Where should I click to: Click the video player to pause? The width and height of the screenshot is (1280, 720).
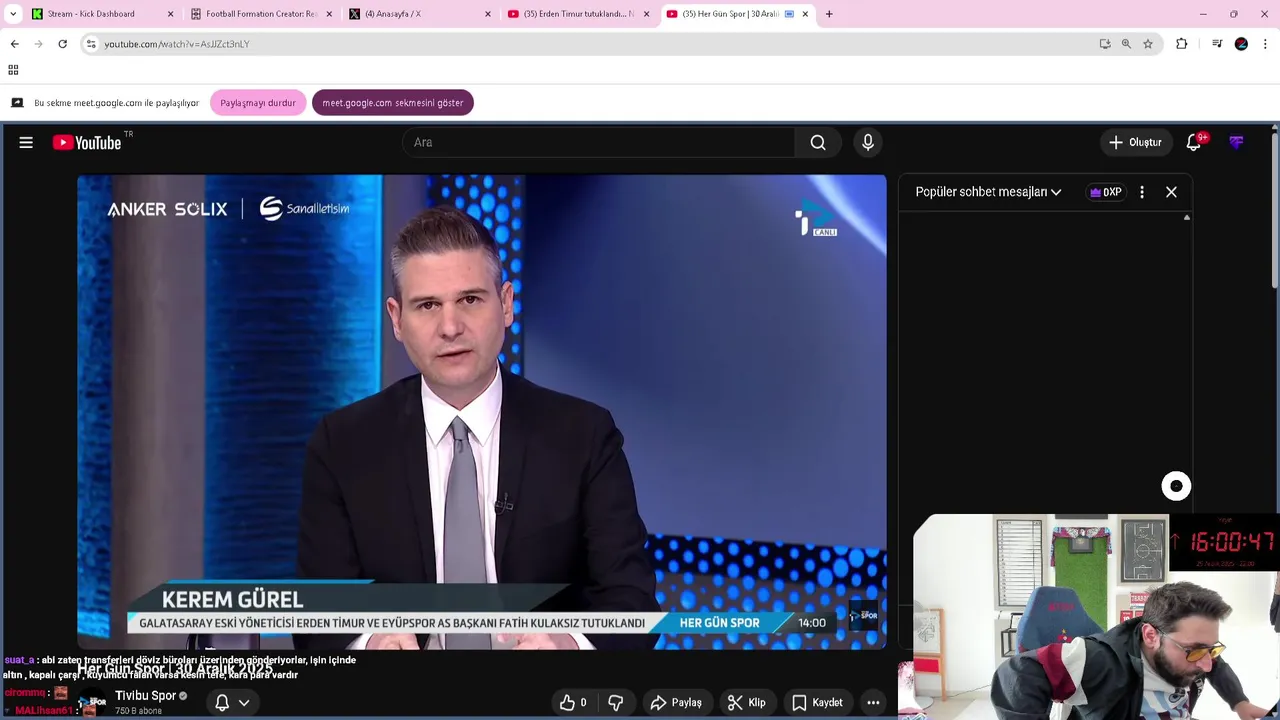click(x=482, y=412)
